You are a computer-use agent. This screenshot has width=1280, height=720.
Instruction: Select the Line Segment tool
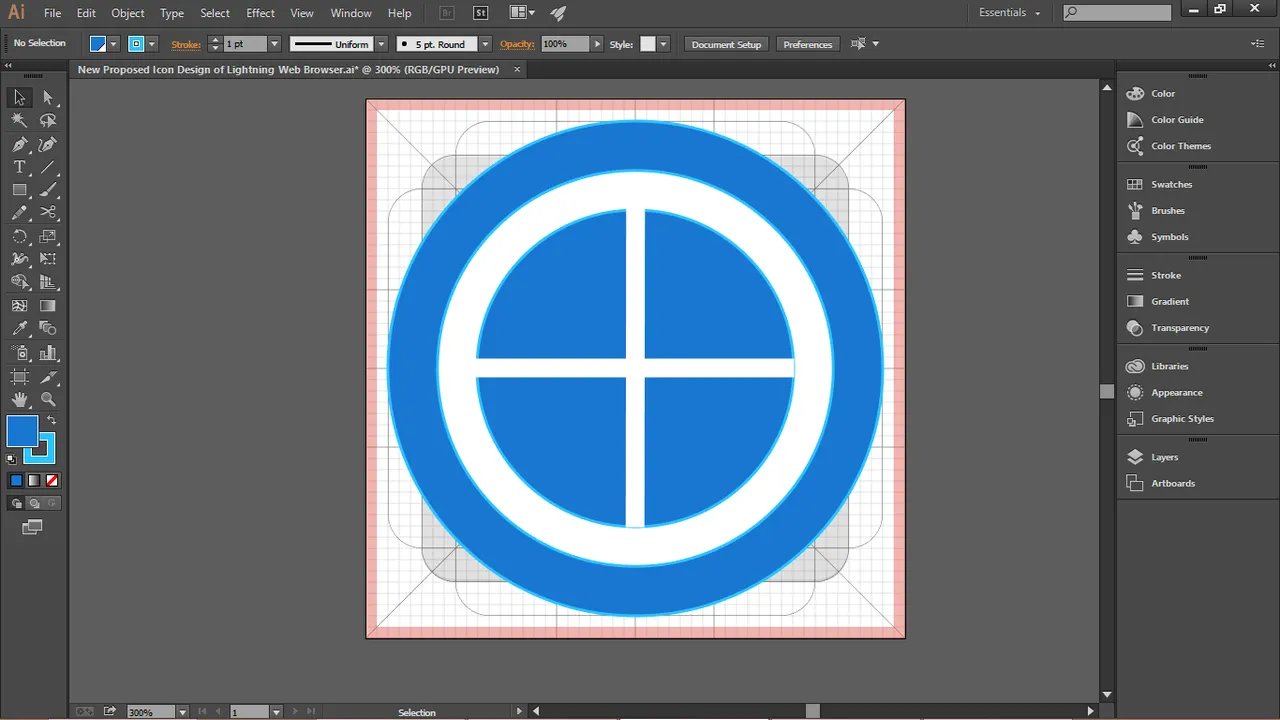(48, 167)
